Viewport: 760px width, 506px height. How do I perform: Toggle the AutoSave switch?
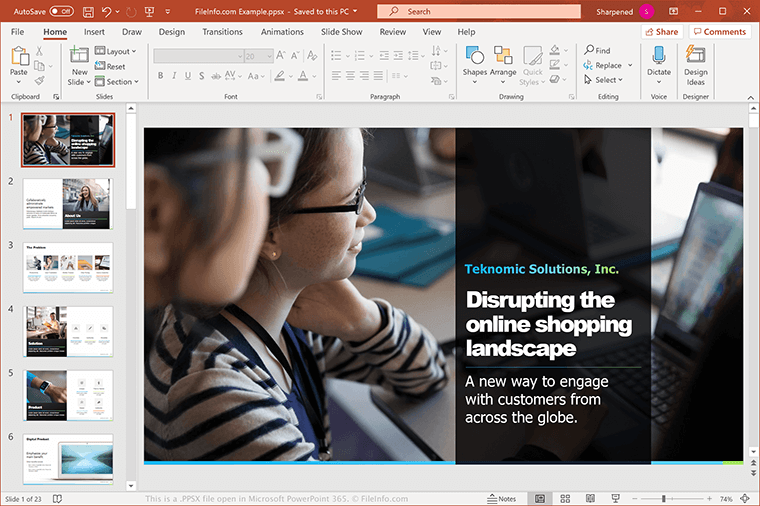point(62,11)
